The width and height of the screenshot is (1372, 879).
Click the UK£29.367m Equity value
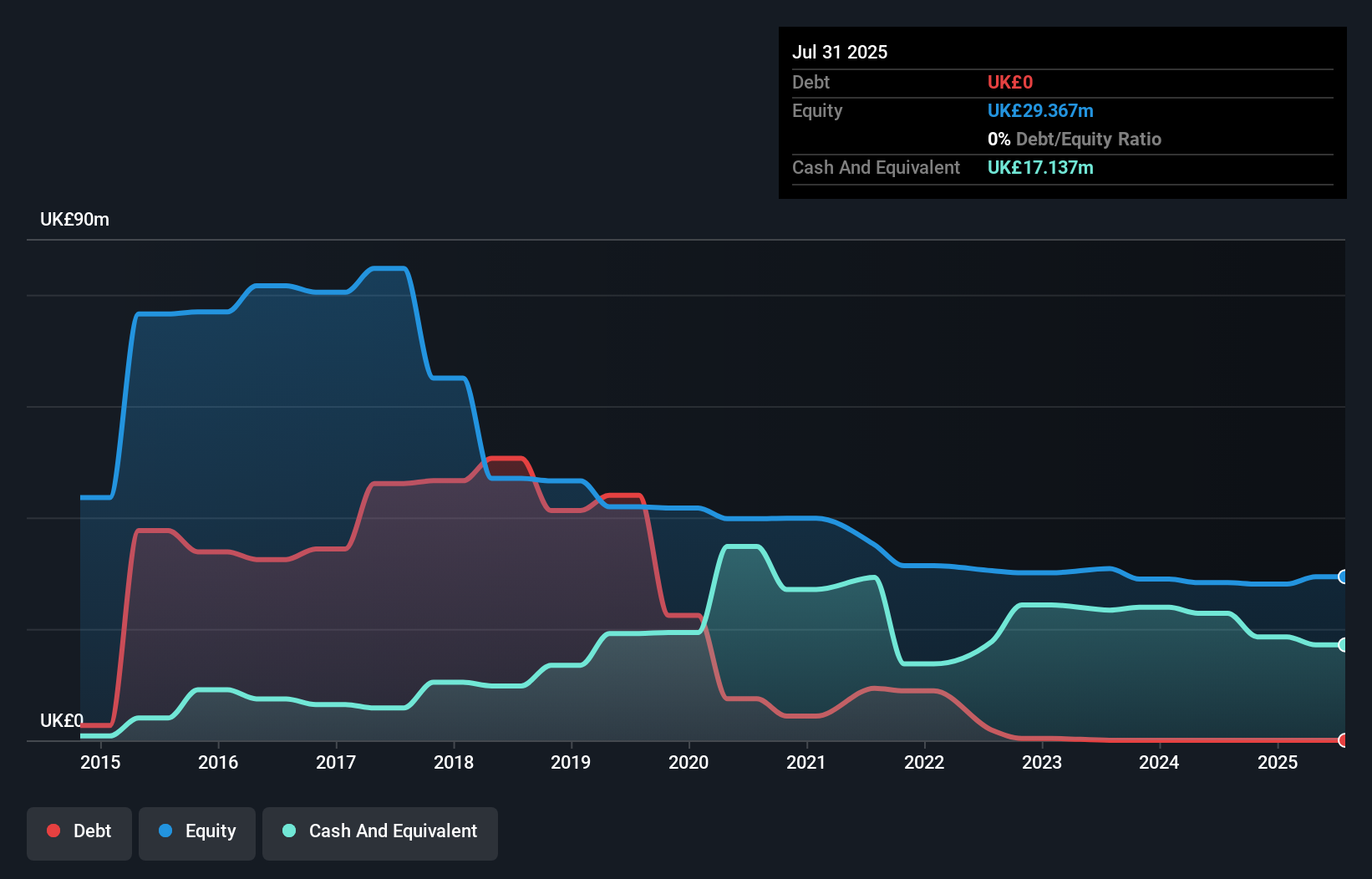coord(1040,110)
